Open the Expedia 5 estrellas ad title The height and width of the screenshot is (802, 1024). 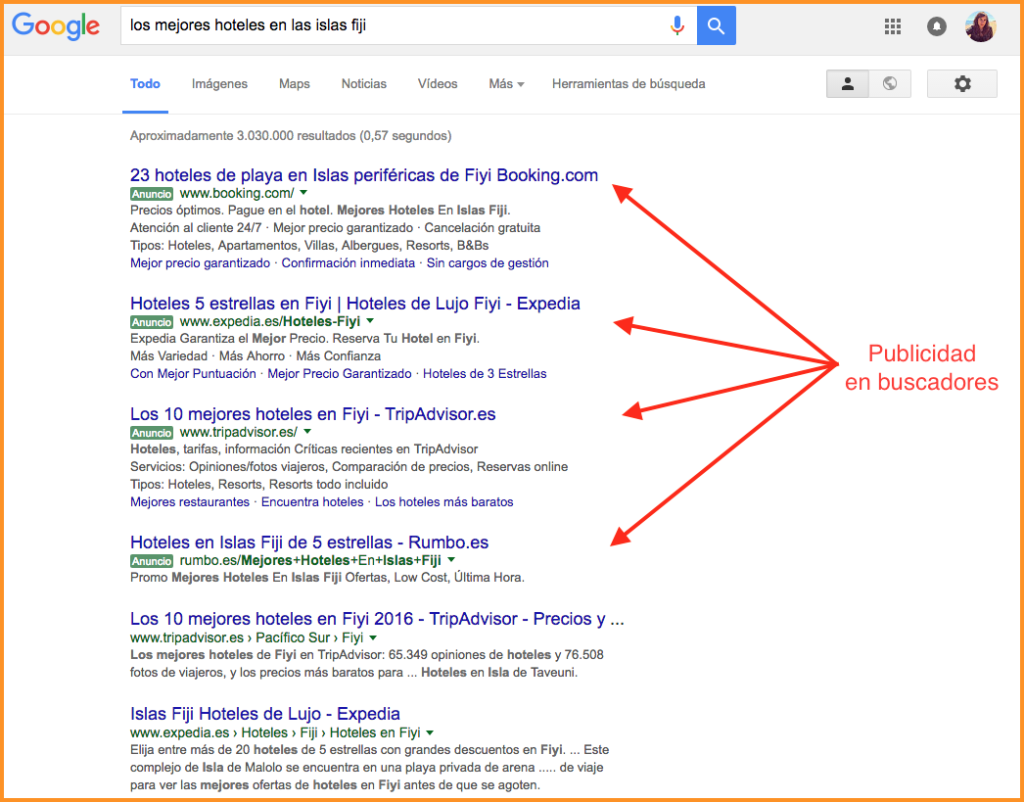[355, 304]
